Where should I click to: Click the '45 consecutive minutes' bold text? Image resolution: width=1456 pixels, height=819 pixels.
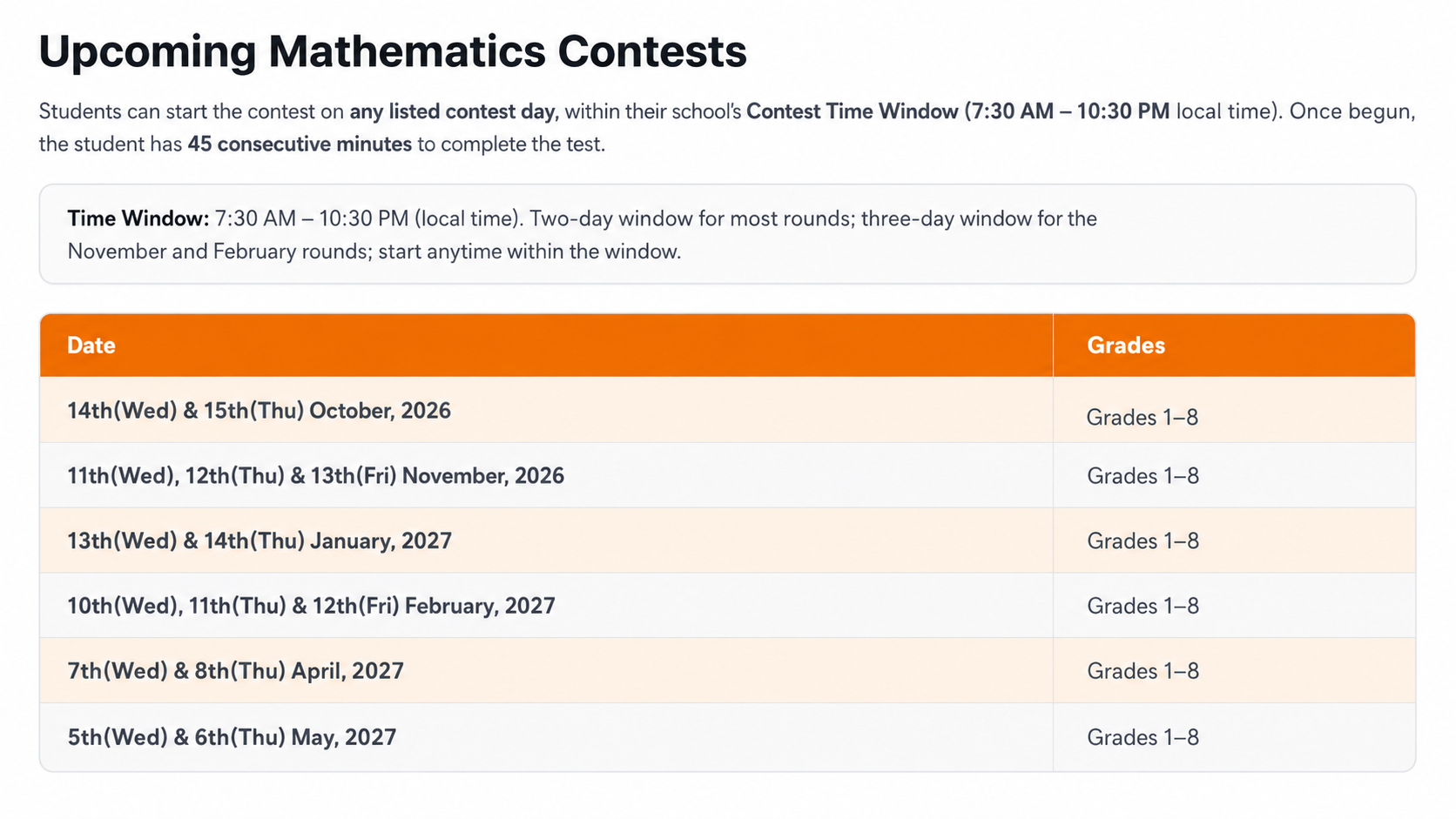point(300,144)
